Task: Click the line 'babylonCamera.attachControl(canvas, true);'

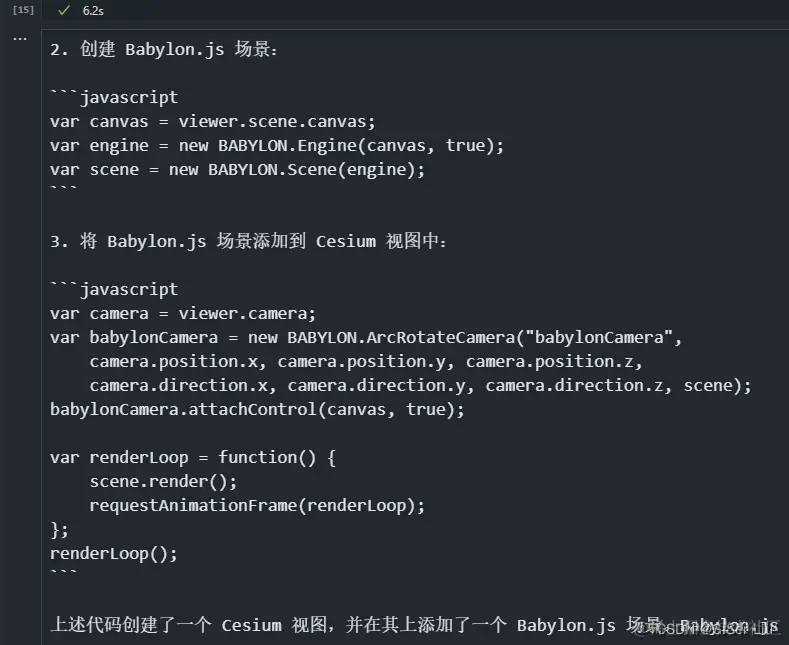Action: 257,410
